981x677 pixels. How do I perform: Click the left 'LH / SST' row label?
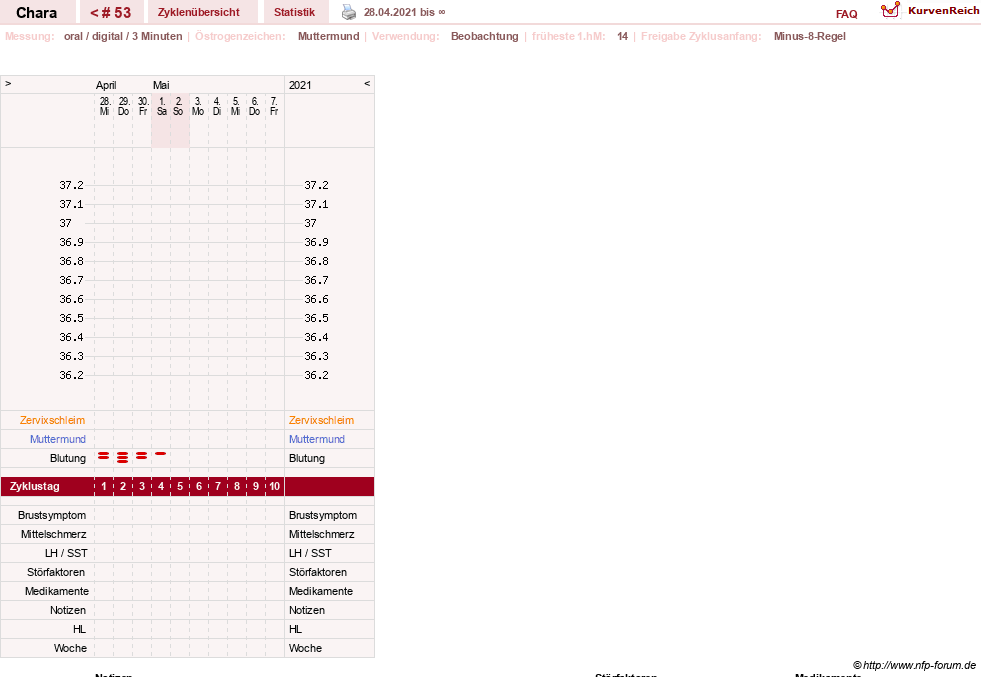coord(66,553)
